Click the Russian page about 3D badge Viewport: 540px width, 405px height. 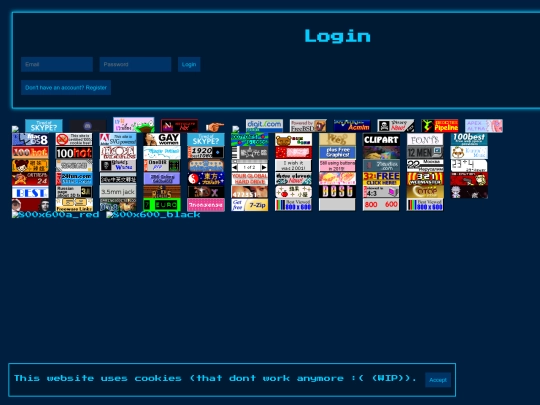tap(74, 192)
